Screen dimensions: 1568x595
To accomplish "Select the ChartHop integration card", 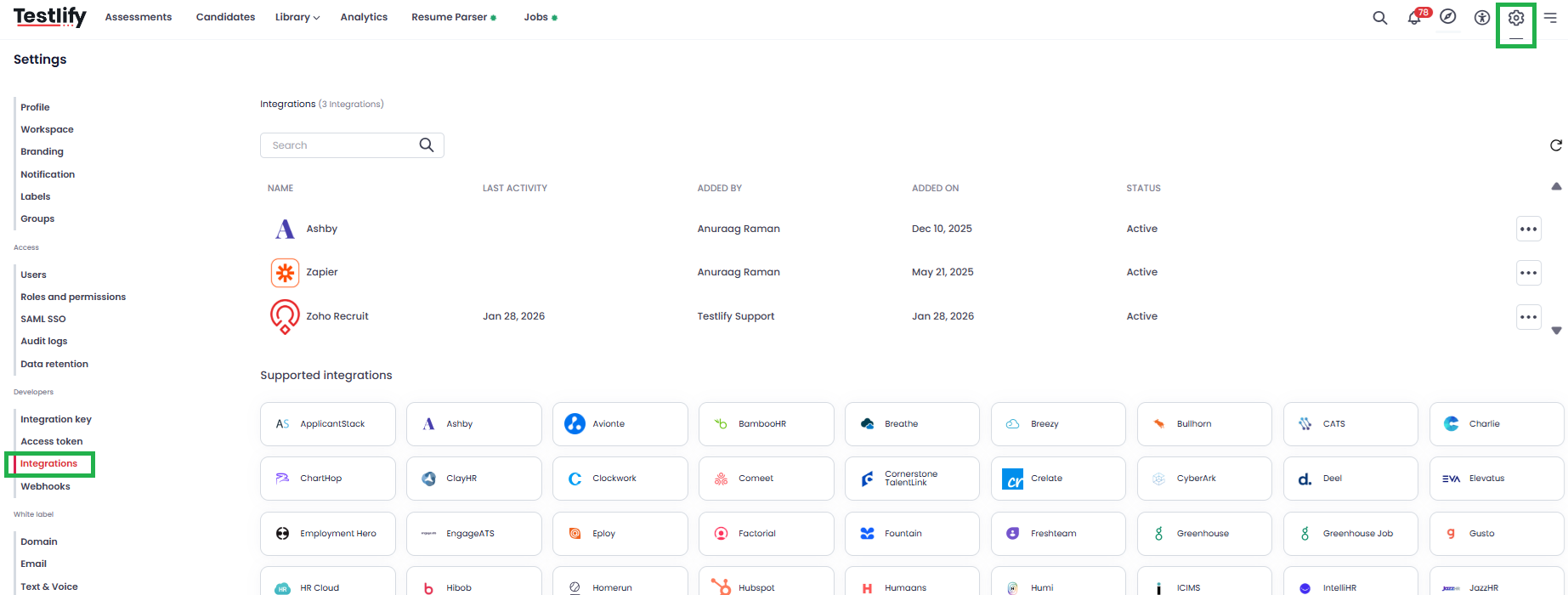I will pyautogui.click(x=328, y=479).
